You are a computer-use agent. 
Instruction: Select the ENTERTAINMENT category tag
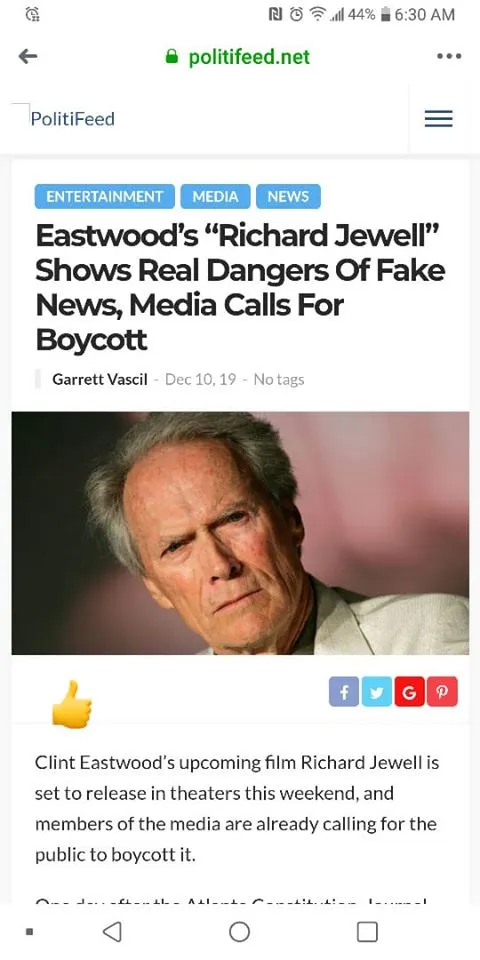(x=105, y=197)
